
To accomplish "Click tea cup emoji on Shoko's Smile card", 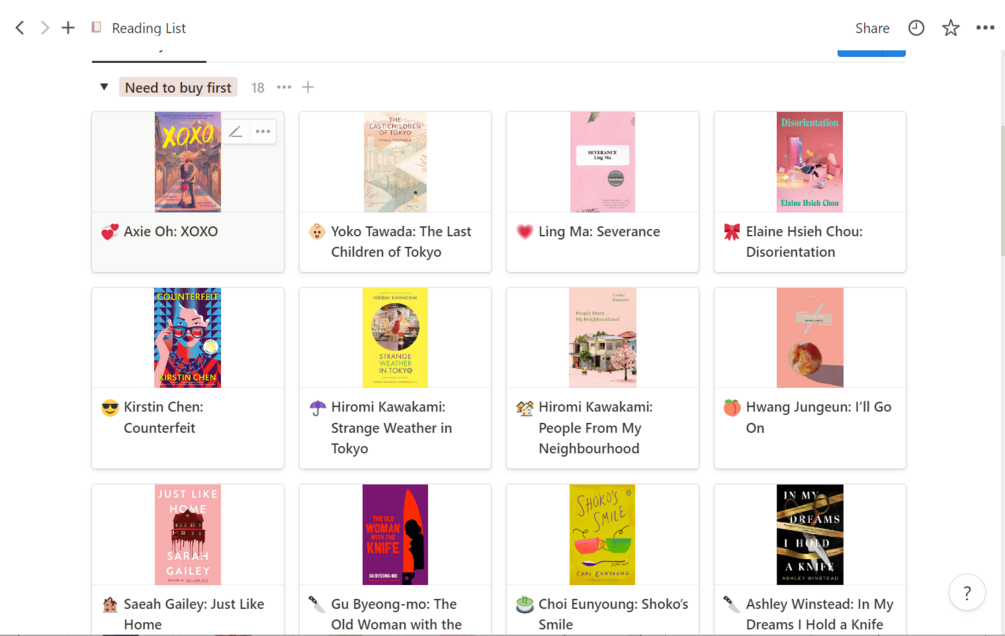I will [x=524, y=604].
